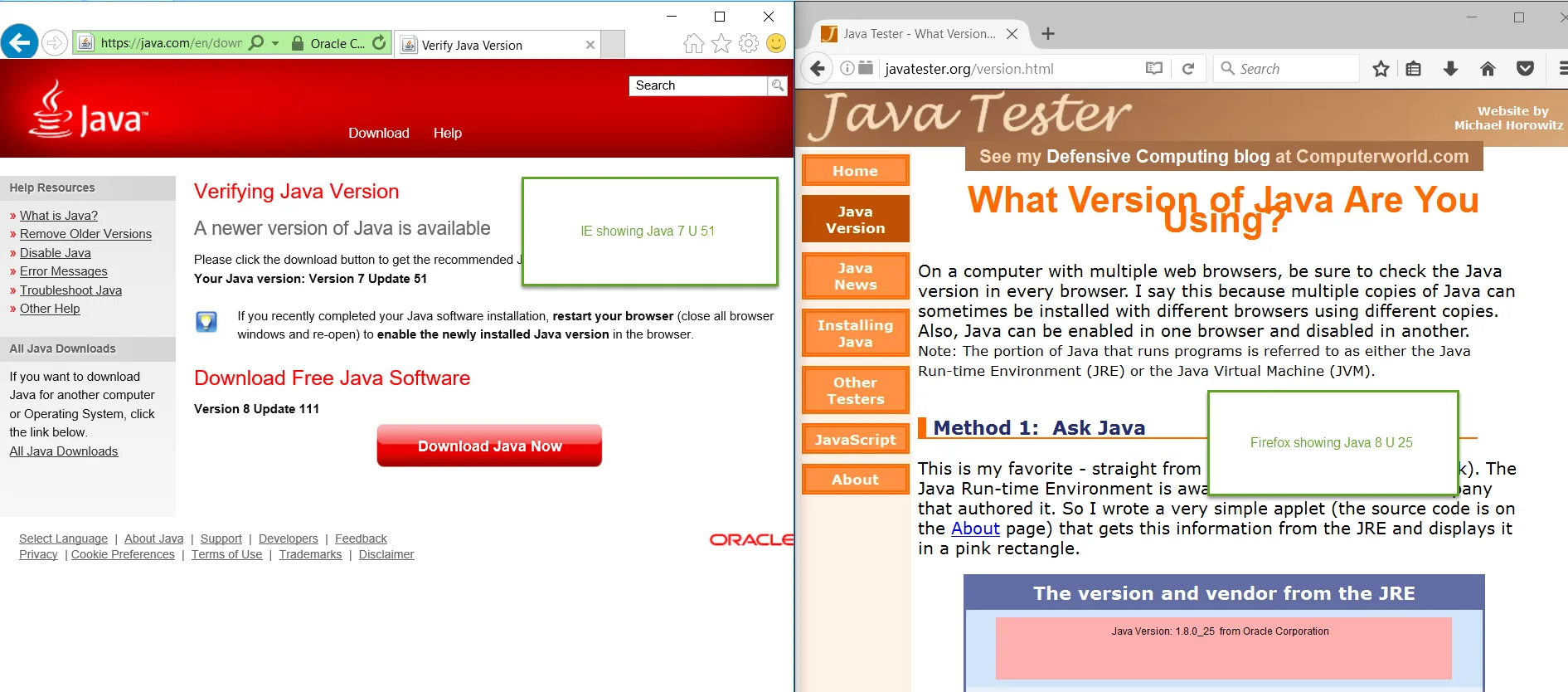
Task: Click Support footer link
Action: coord(221,538)
